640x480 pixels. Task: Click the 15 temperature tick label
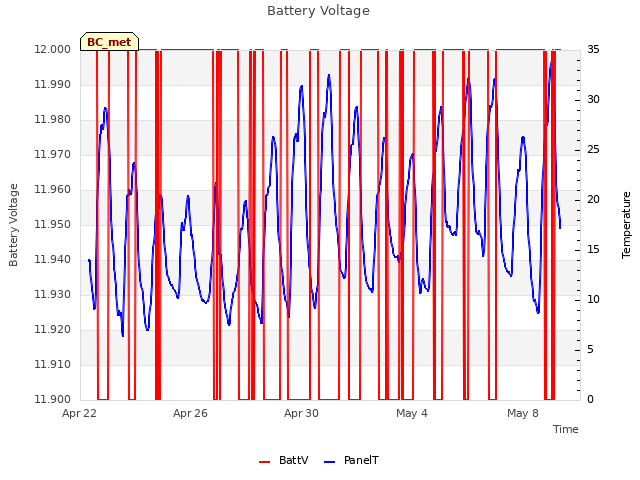(593, 250)
